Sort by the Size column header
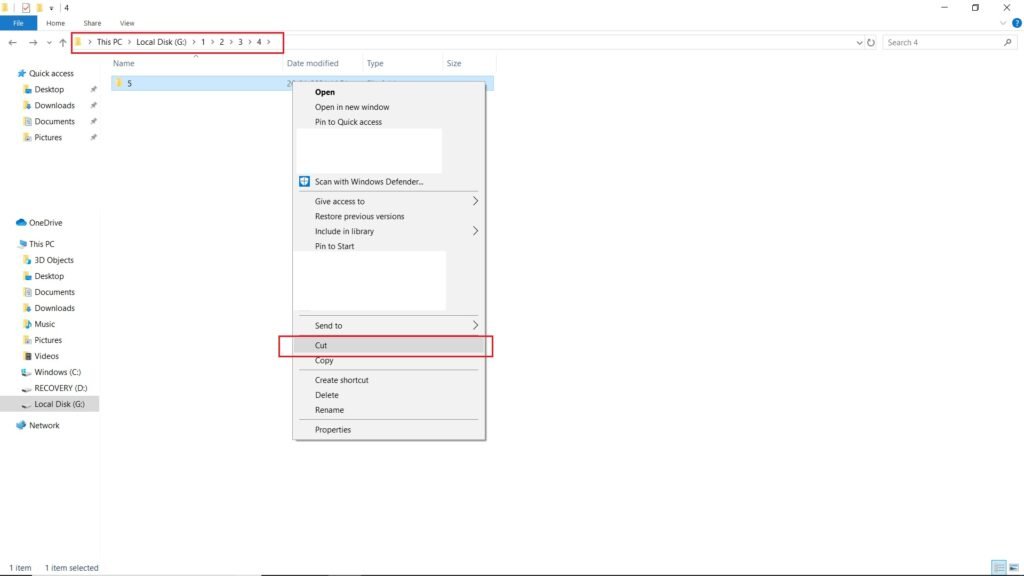Screen dimensions: 1024x576 [454, 63]
